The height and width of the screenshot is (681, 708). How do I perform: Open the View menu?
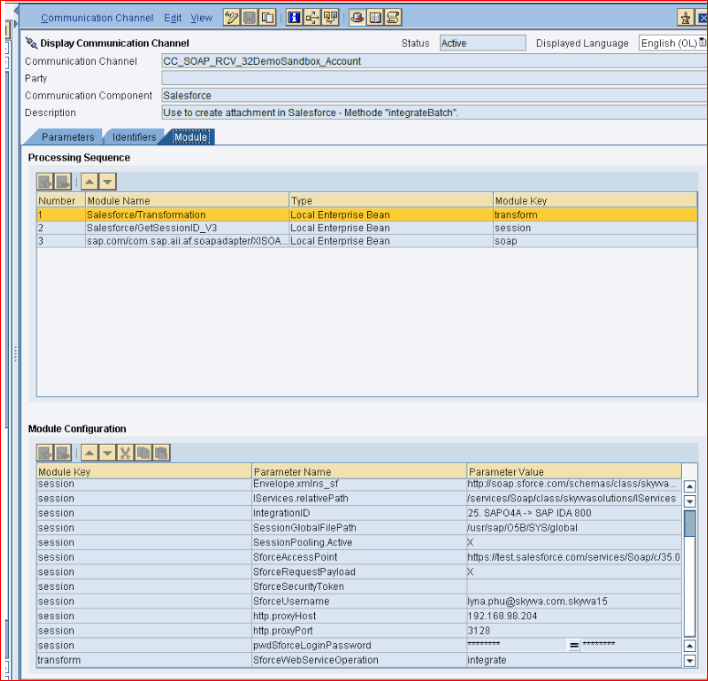pyautogui.click(x=202, y=18)
